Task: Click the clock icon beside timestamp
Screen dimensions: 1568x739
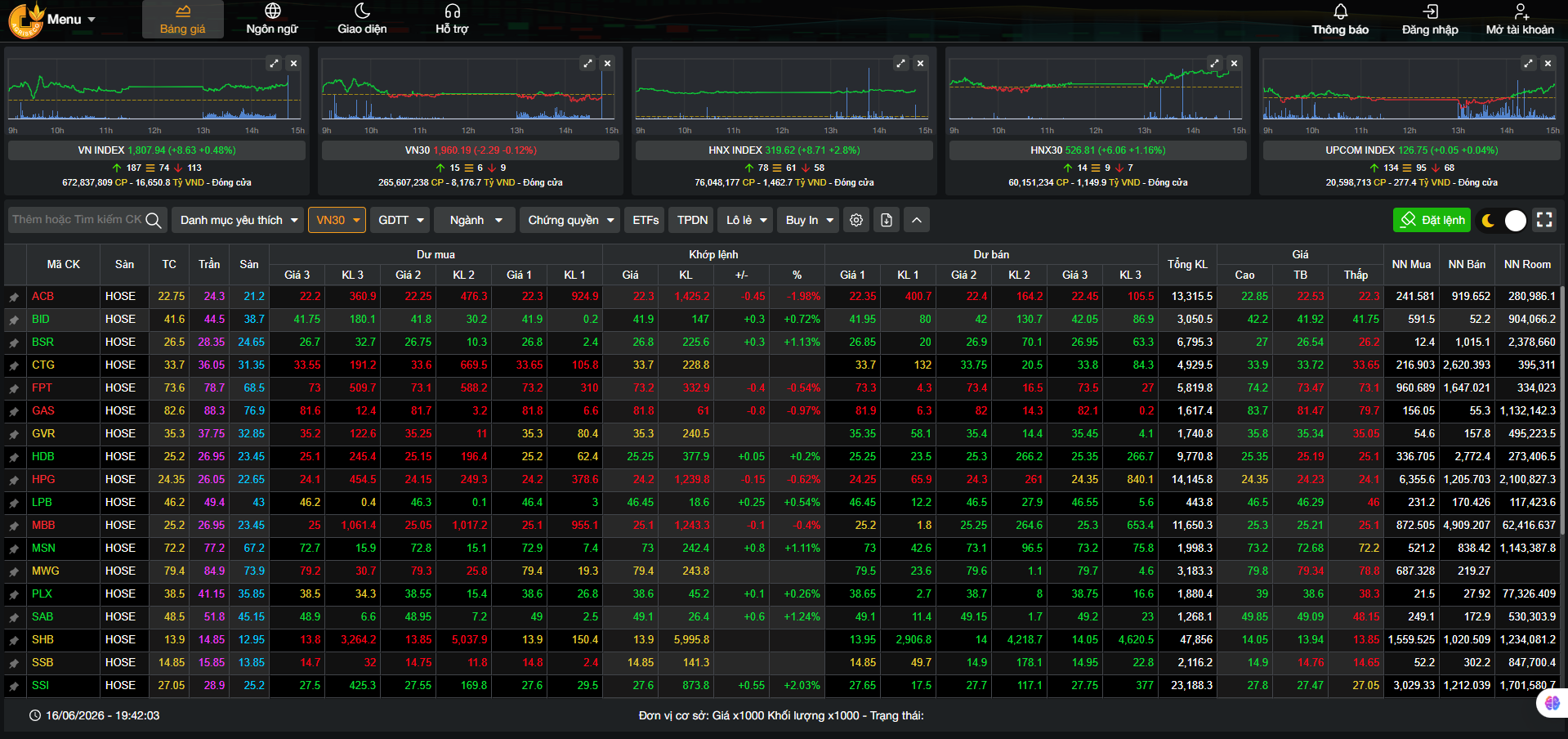Action: (x=35, y=715)
